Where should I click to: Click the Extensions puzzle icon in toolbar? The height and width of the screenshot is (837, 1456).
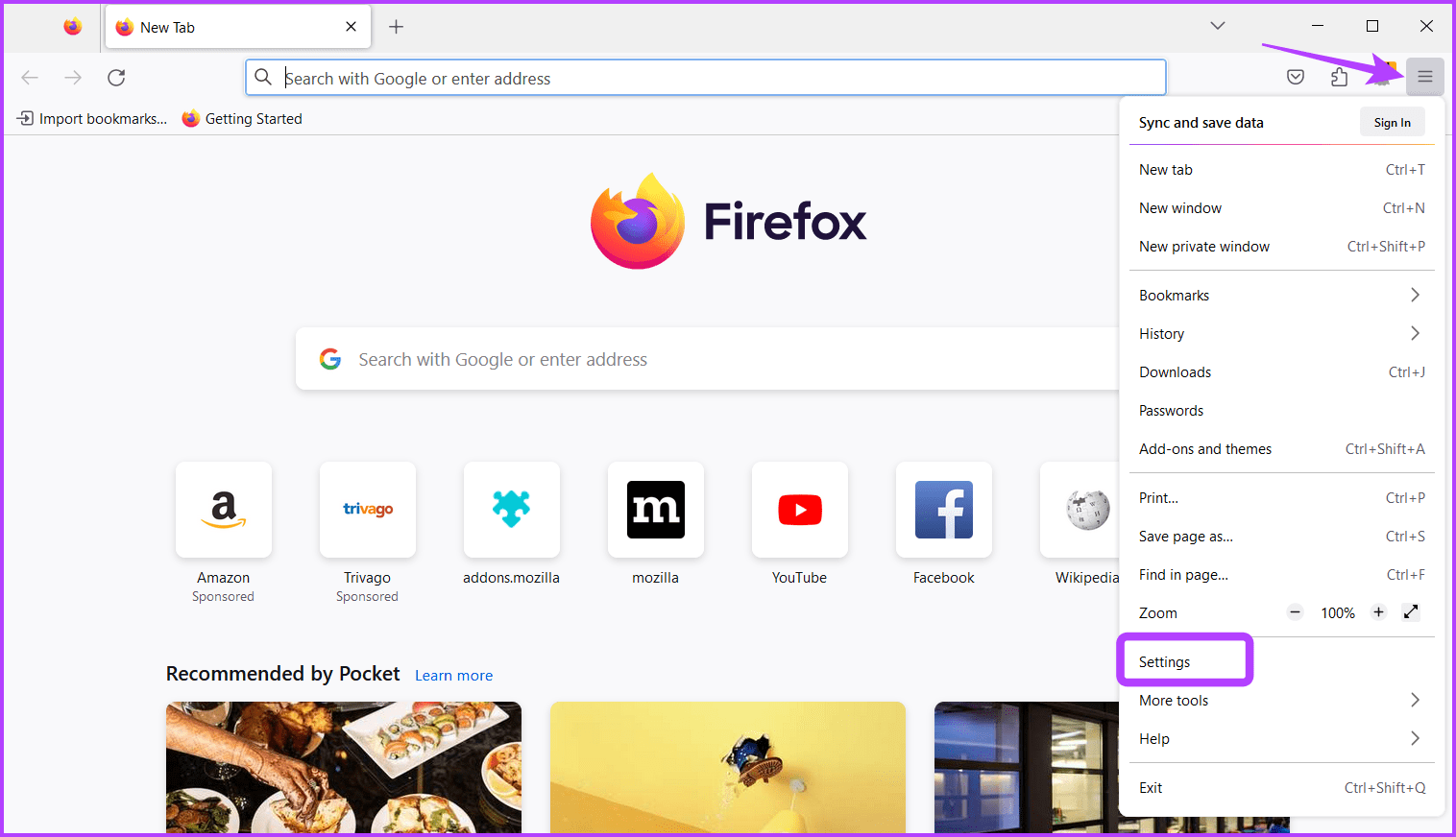click(1339, 77)
